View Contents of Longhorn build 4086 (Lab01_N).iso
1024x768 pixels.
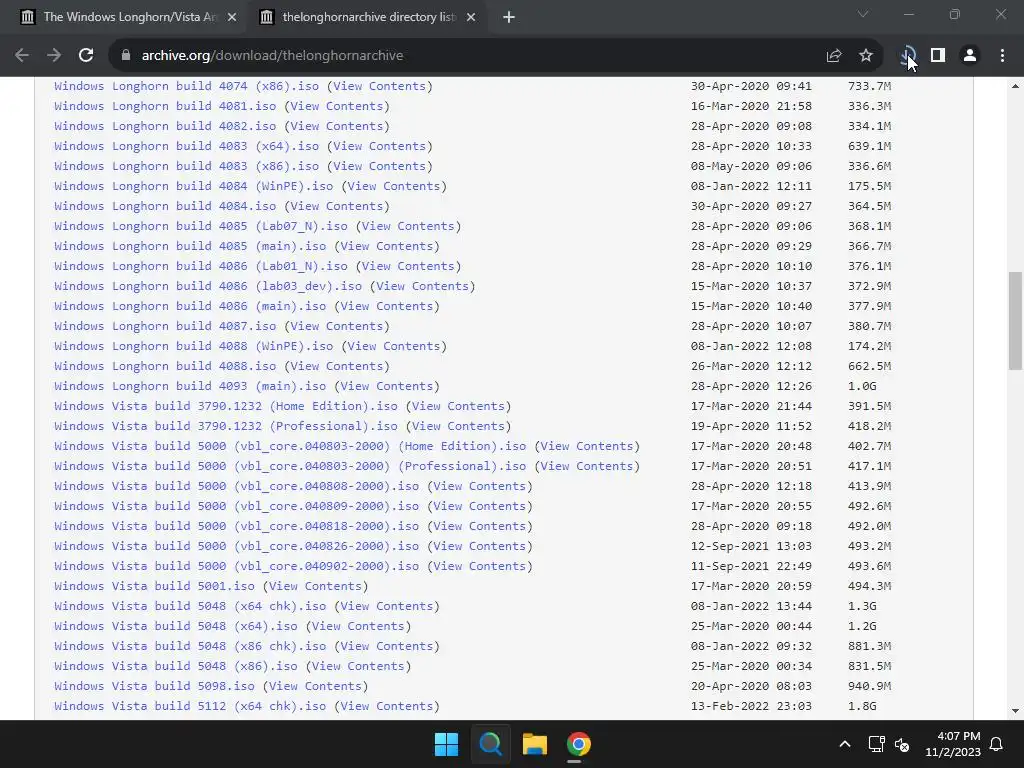tap(408, 266)
